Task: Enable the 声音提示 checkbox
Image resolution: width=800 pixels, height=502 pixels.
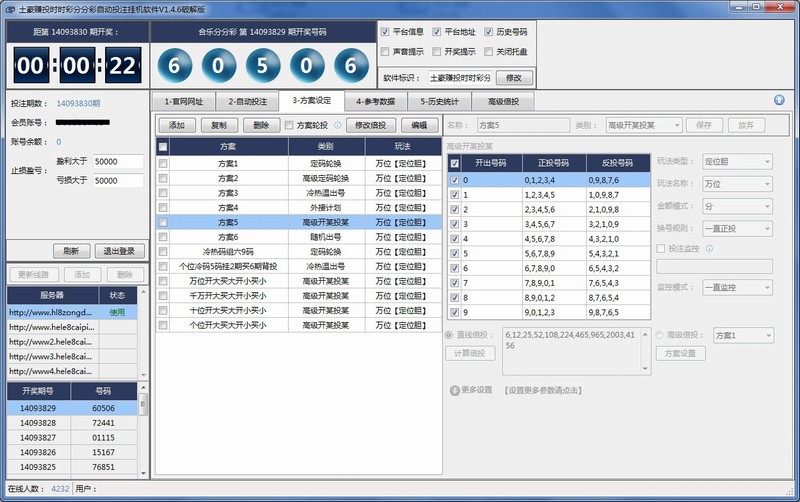Action: click(386, 51)
